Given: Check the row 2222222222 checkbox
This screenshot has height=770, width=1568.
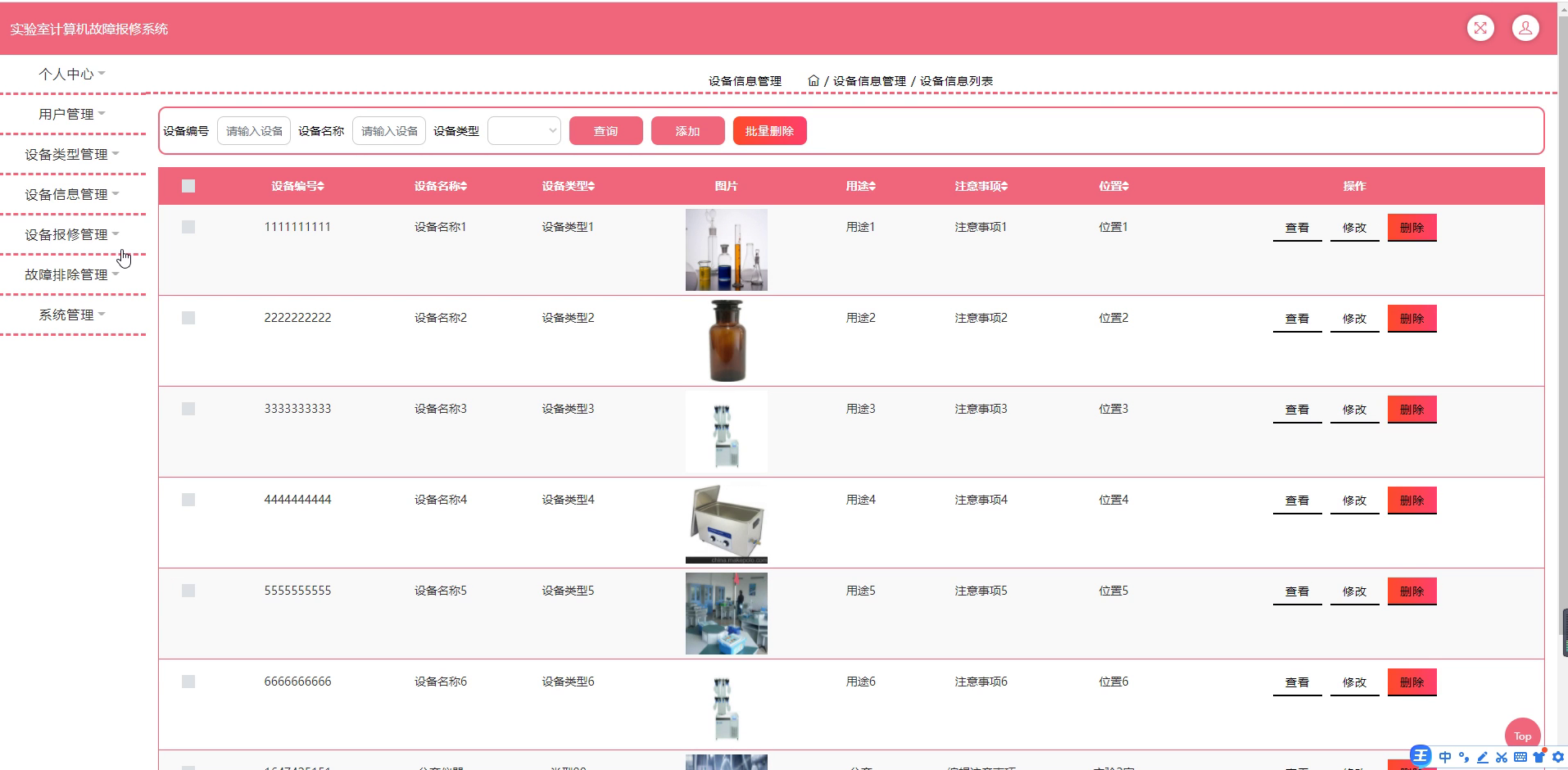Looking at the screenshot, I should tap(188, 318).
